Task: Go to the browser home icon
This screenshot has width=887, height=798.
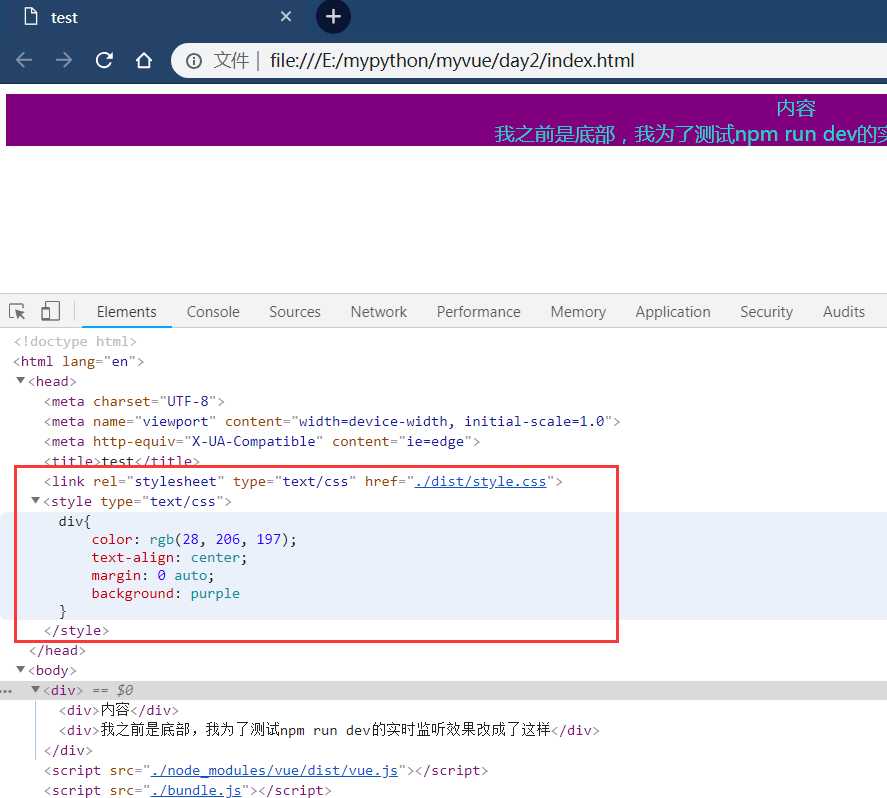Action: point(144,60)
